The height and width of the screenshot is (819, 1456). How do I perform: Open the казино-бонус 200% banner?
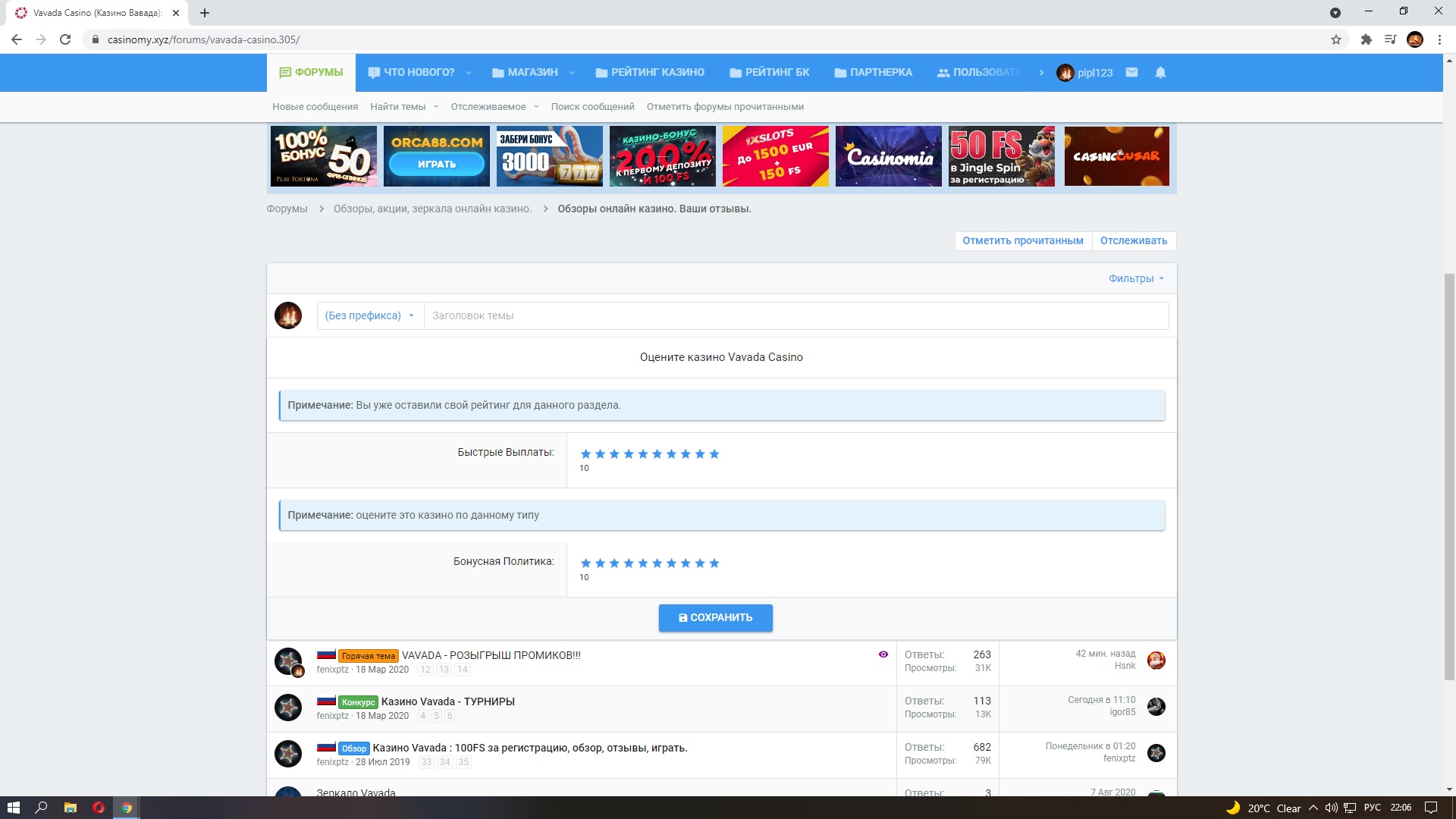663,156
